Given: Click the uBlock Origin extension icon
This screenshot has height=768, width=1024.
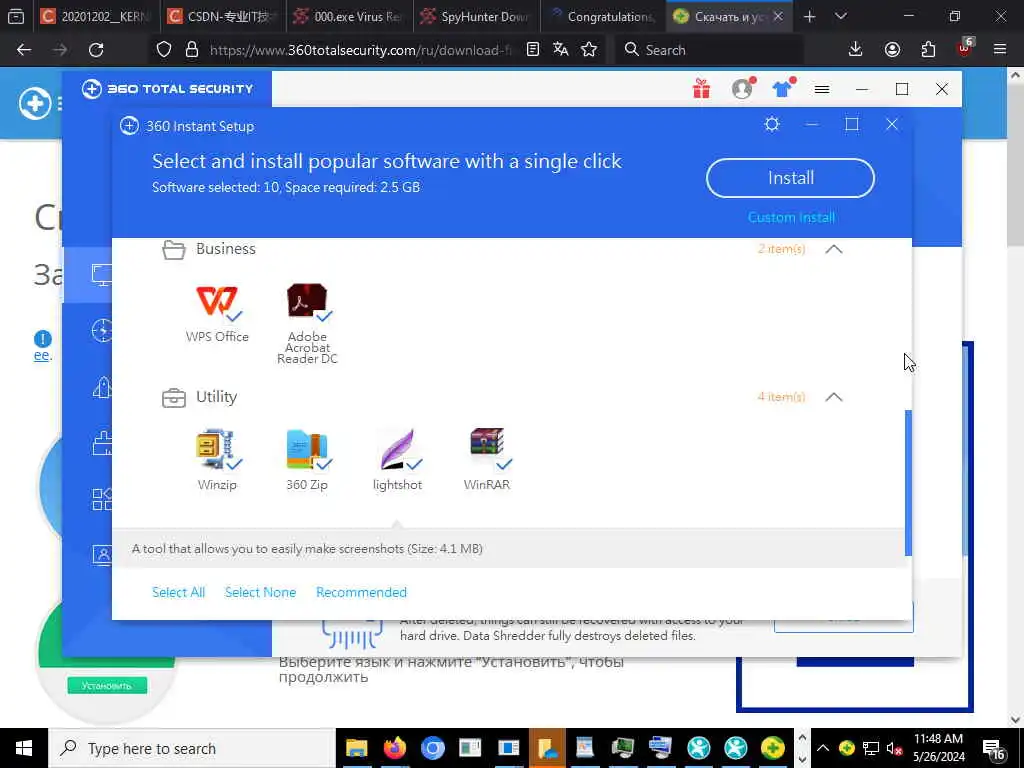Looking at the screenshot, I should [x=965, y=48].
